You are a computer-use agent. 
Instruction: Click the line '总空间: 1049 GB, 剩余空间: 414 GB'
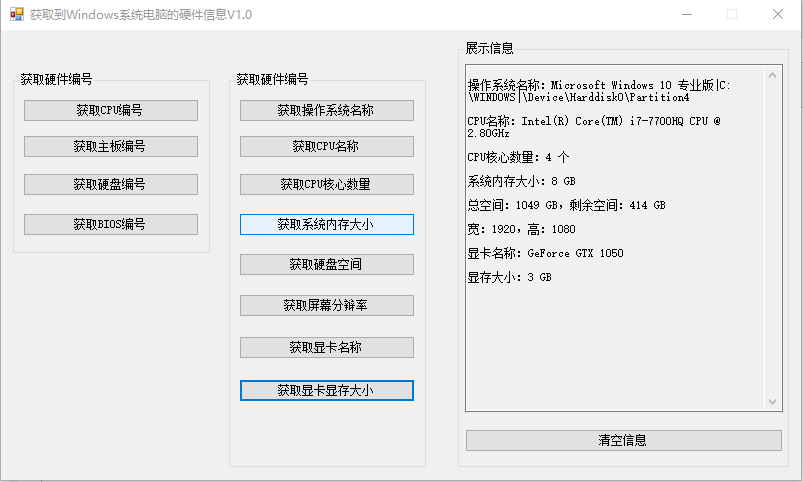pyautogui.click(x=566, y=205)
